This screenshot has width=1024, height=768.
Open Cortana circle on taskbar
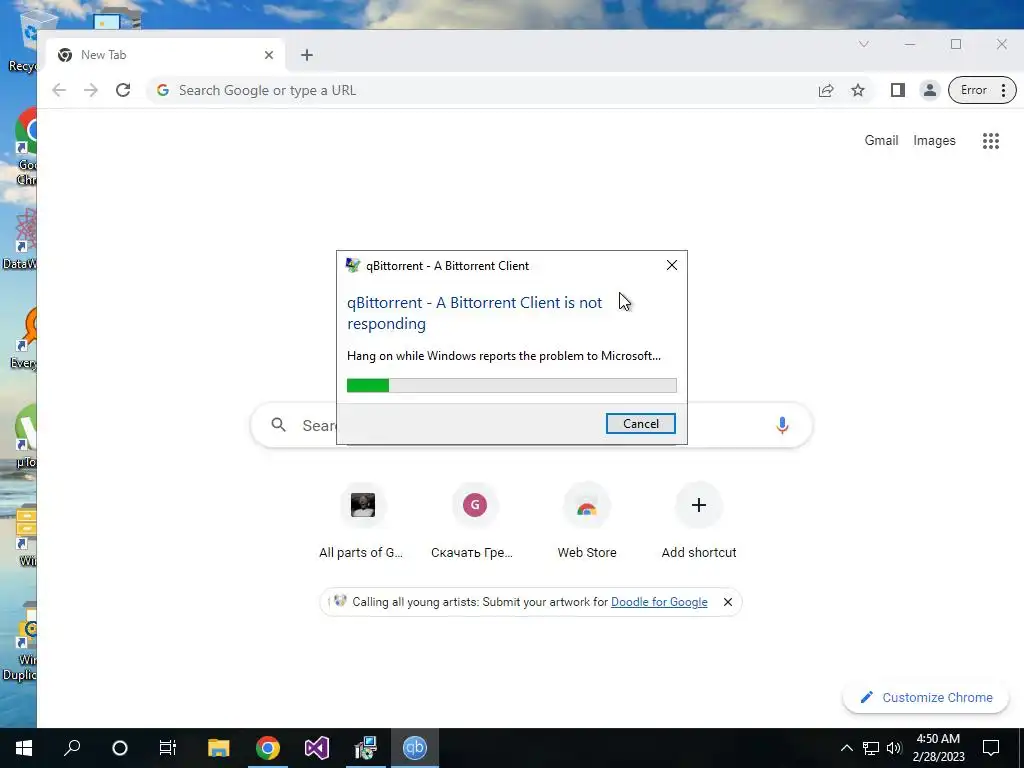pyautogui.click(x=120, y=748)
